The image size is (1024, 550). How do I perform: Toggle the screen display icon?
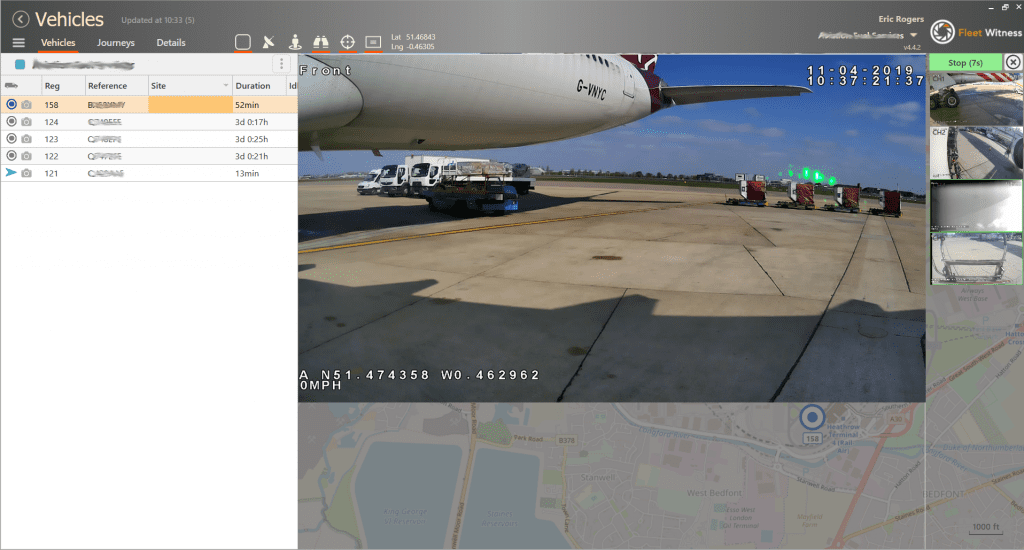point(373,42)
